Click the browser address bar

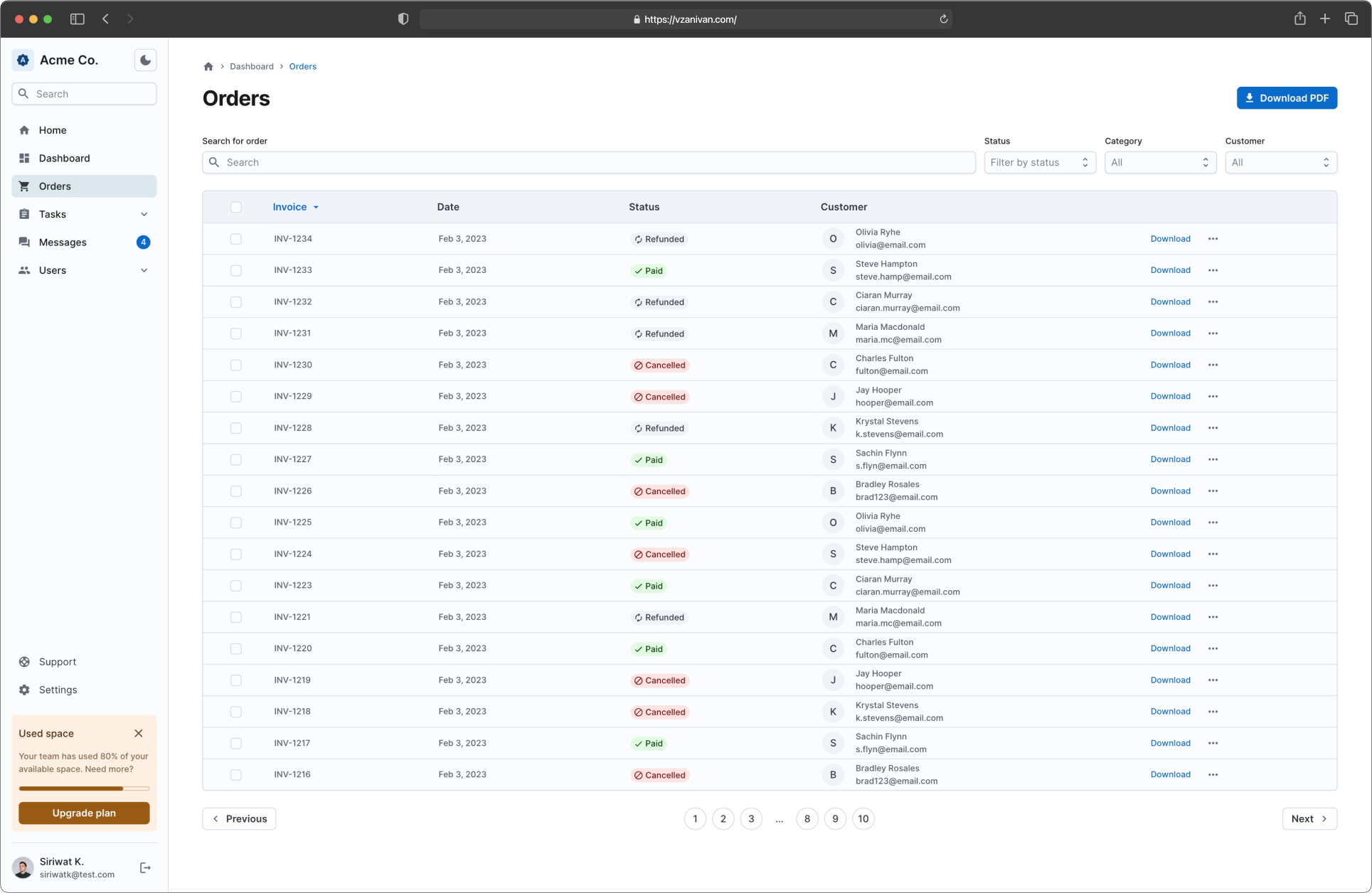[686, 19]
